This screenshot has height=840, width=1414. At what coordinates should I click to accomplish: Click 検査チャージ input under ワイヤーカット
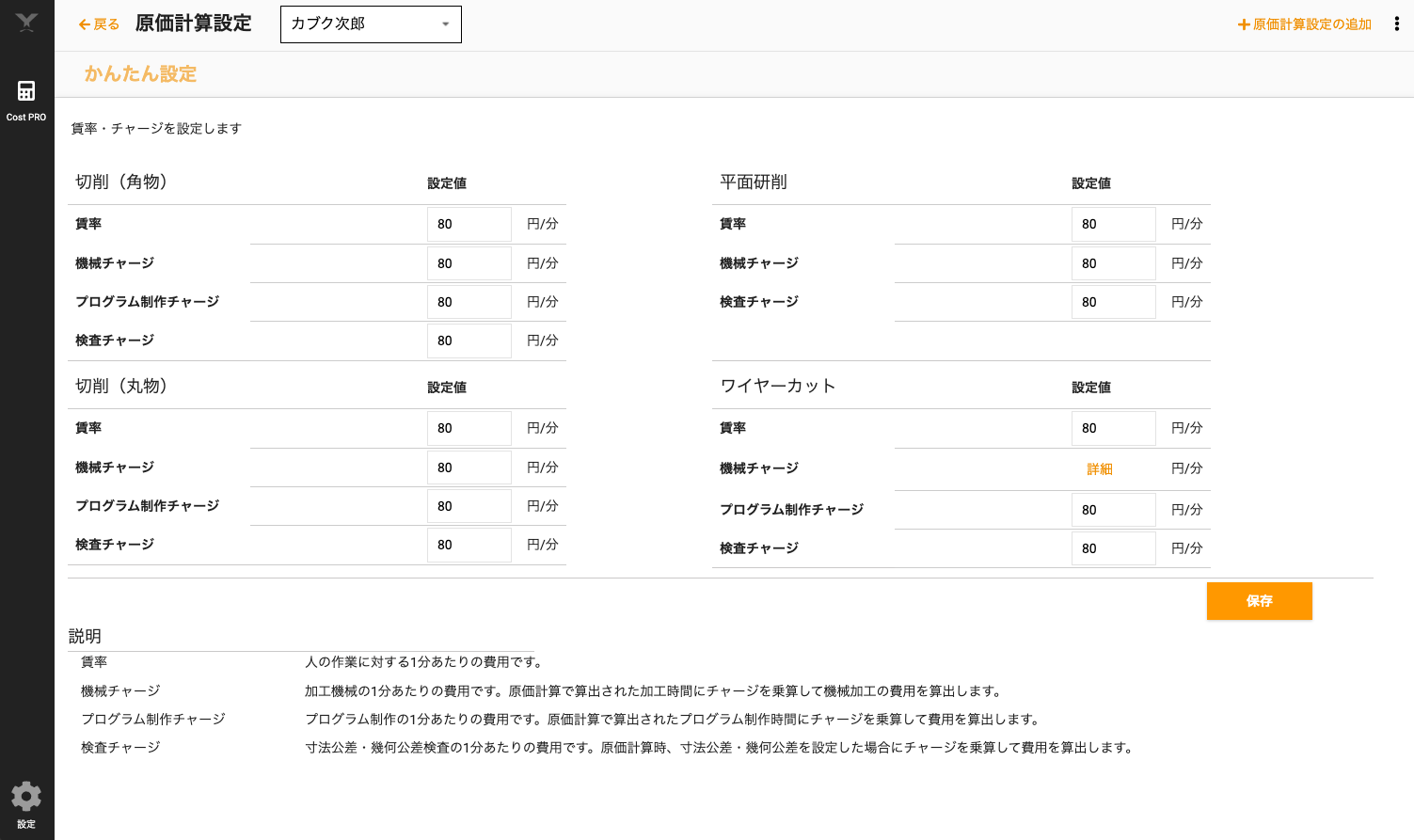[1113, 548]
